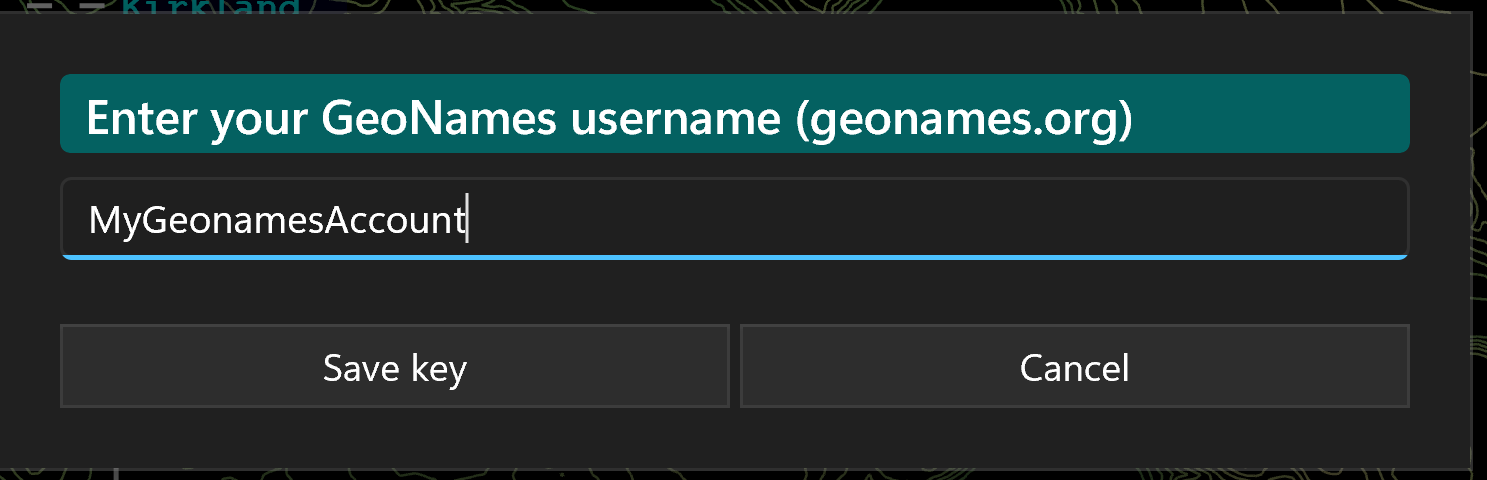The height and width of the screenshot is (480, 1487).
Task: Click empty area of username input box
Action: click(940, 218)
